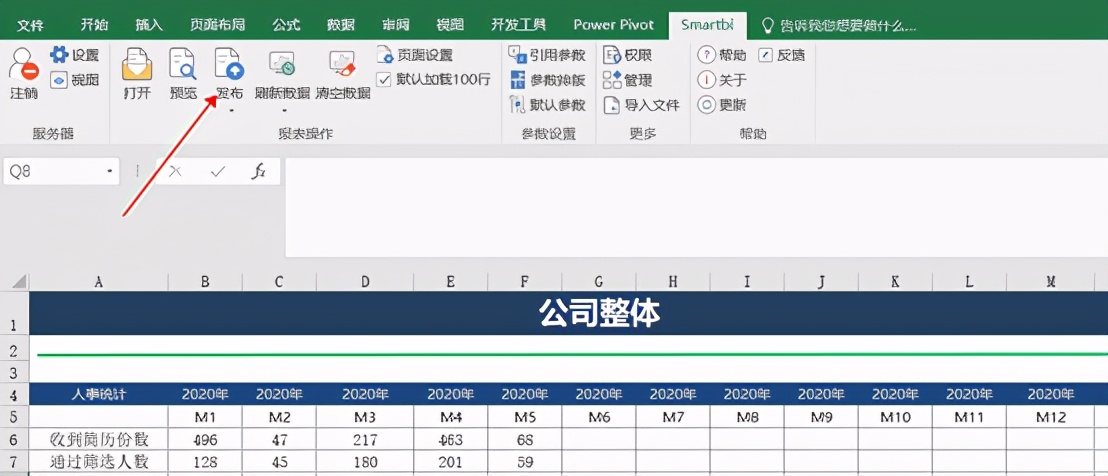Switch to the 审阅 ribbon tab
Screen dimensions: 1108x476
coord(395,25)
